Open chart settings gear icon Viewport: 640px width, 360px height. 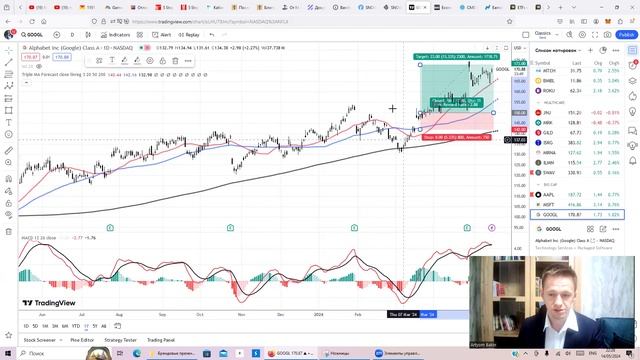click(582, 35)
